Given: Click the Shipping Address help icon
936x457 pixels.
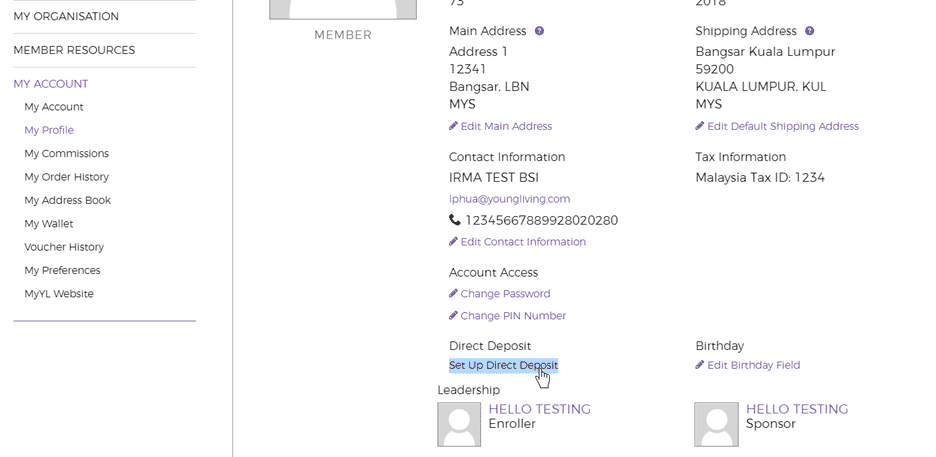Looking at the screenshot, I should tap(809, 31).
